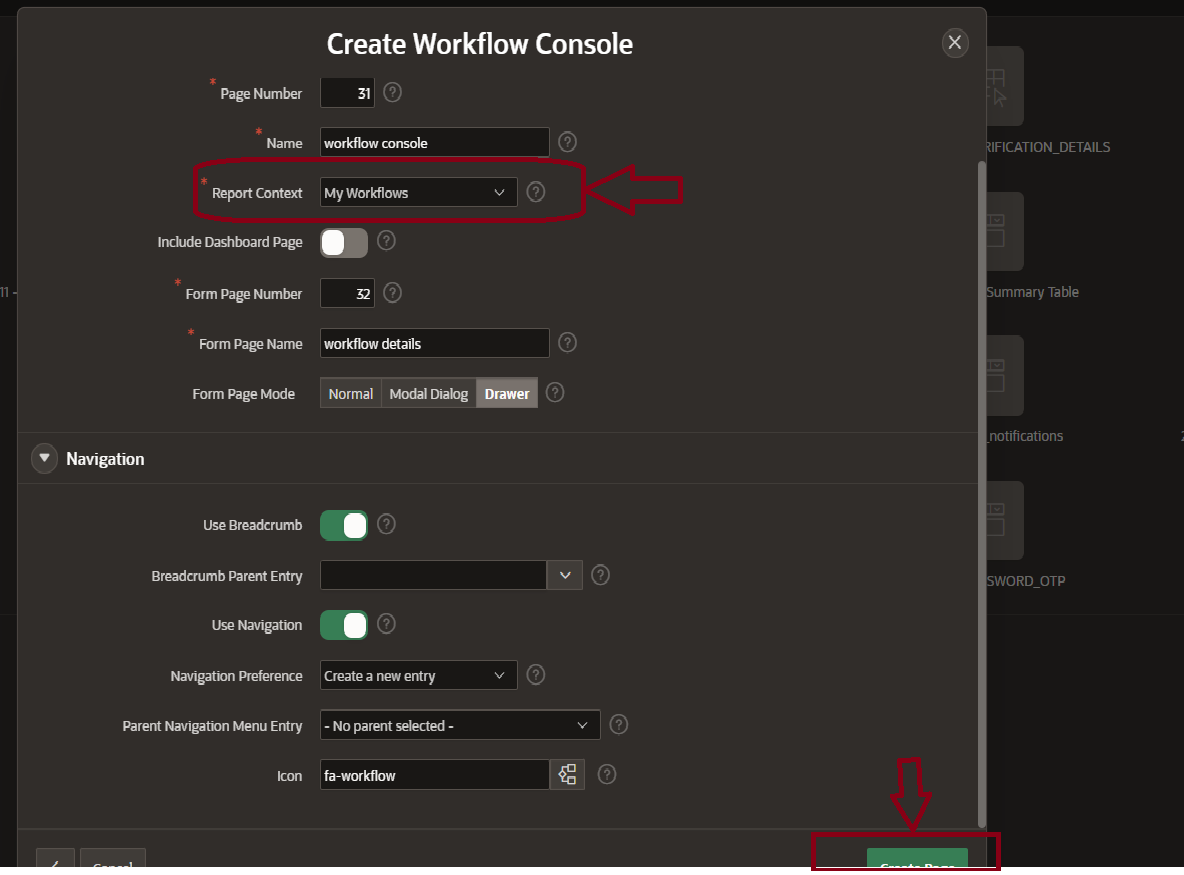Click the Navigation section heading
The height and width of the screenshot is (875, 1184).
pyautogui.click(x=105, y=459)
